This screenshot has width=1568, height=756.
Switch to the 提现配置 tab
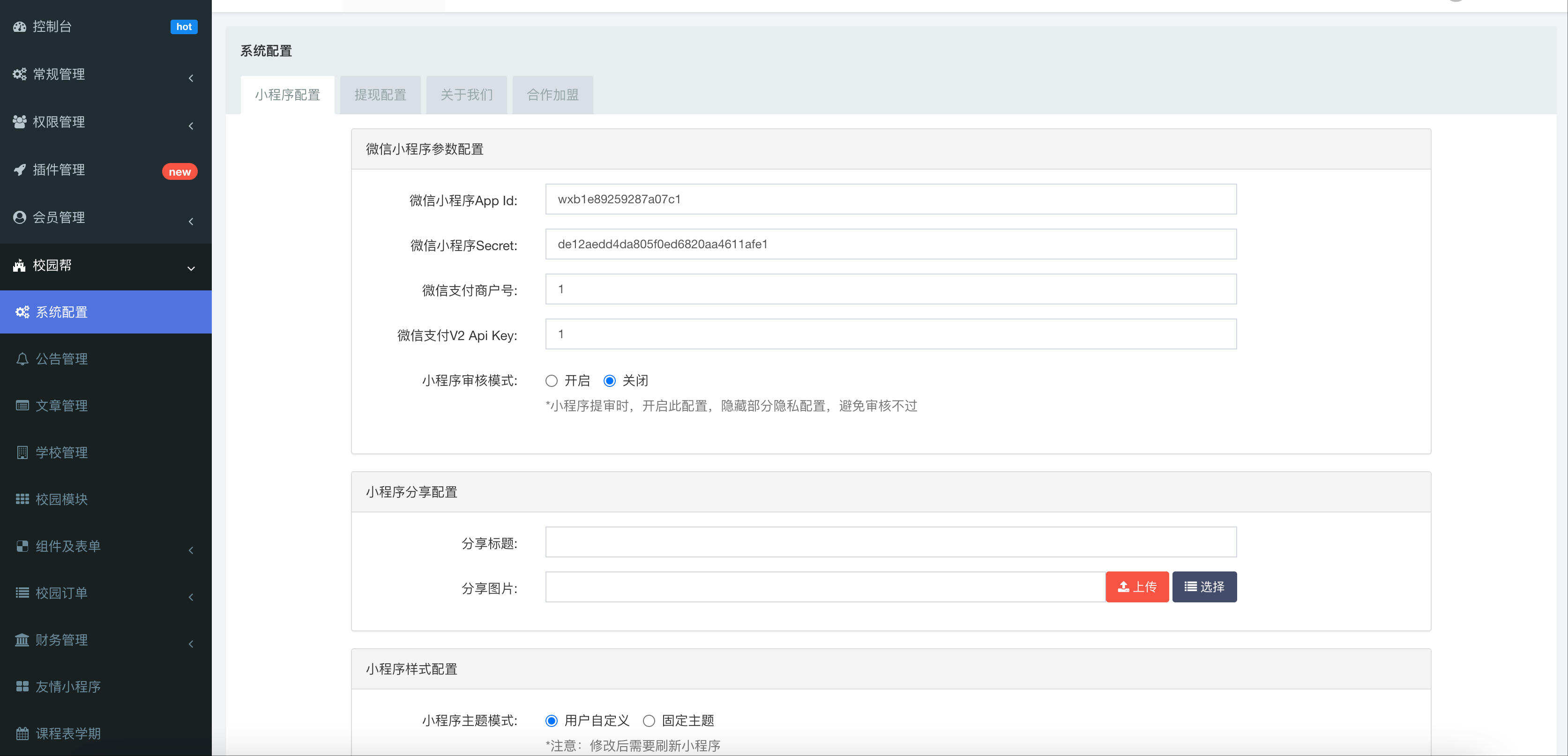[x=380, y=95]
